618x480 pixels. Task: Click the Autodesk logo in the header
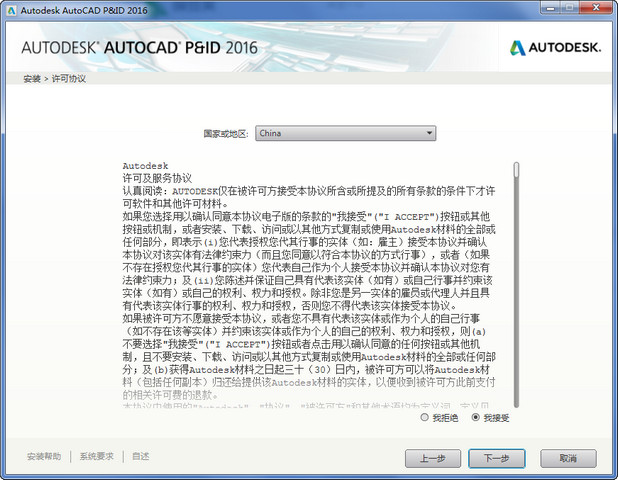pyautogui.click(x=555, y=48)
